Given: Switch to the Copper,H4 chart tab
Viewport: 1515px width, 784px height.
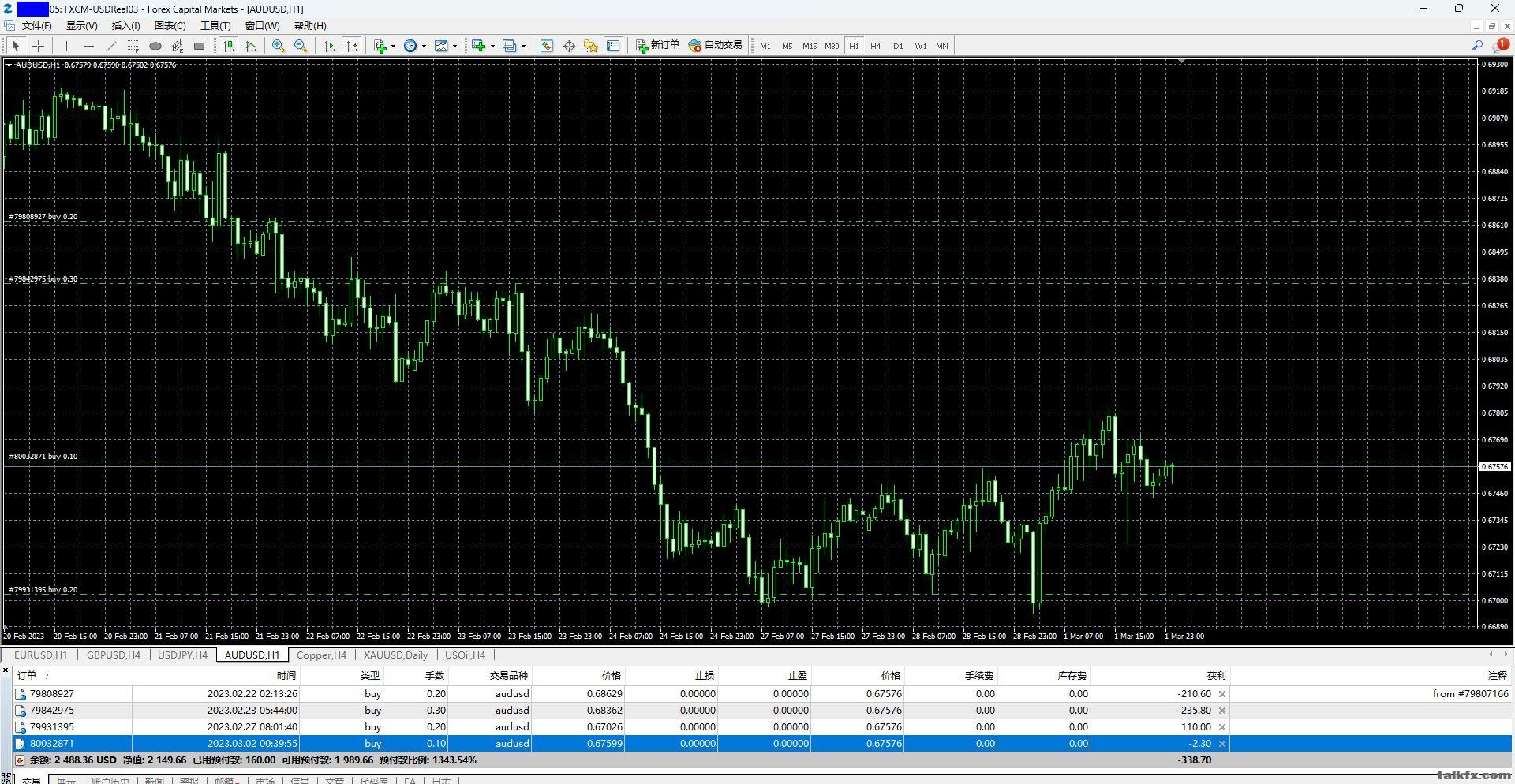Looking at the screenshot, I should pos(321,655).
